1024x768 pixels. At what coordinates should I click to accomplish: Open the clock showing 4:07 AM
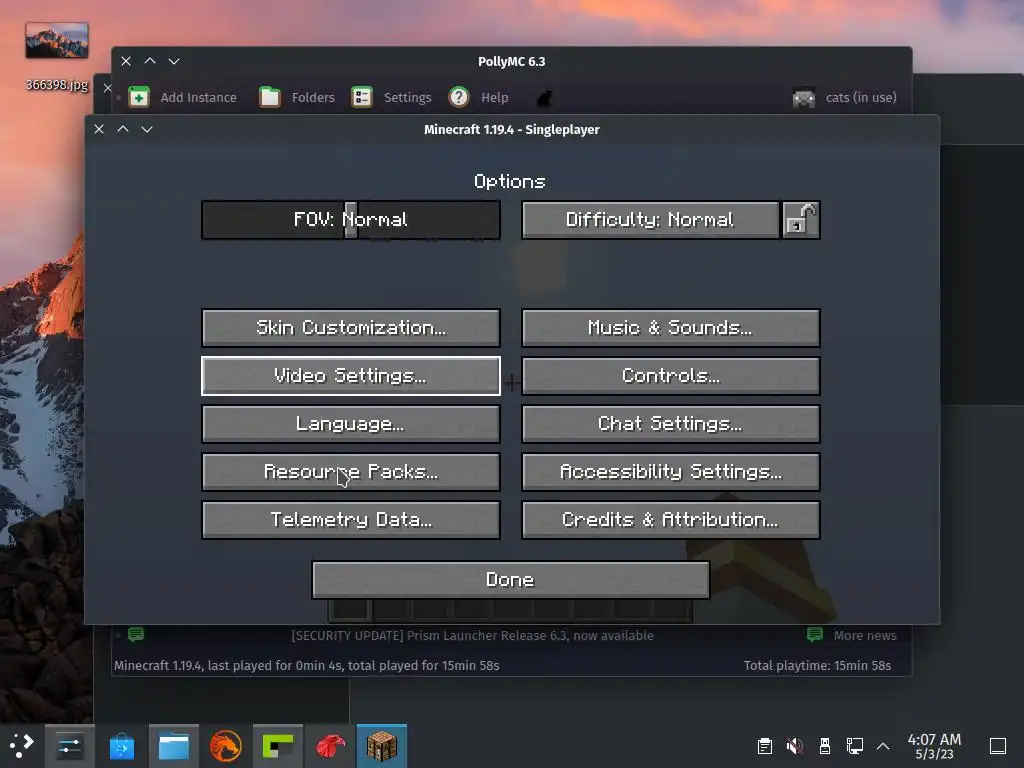[935, 746]
